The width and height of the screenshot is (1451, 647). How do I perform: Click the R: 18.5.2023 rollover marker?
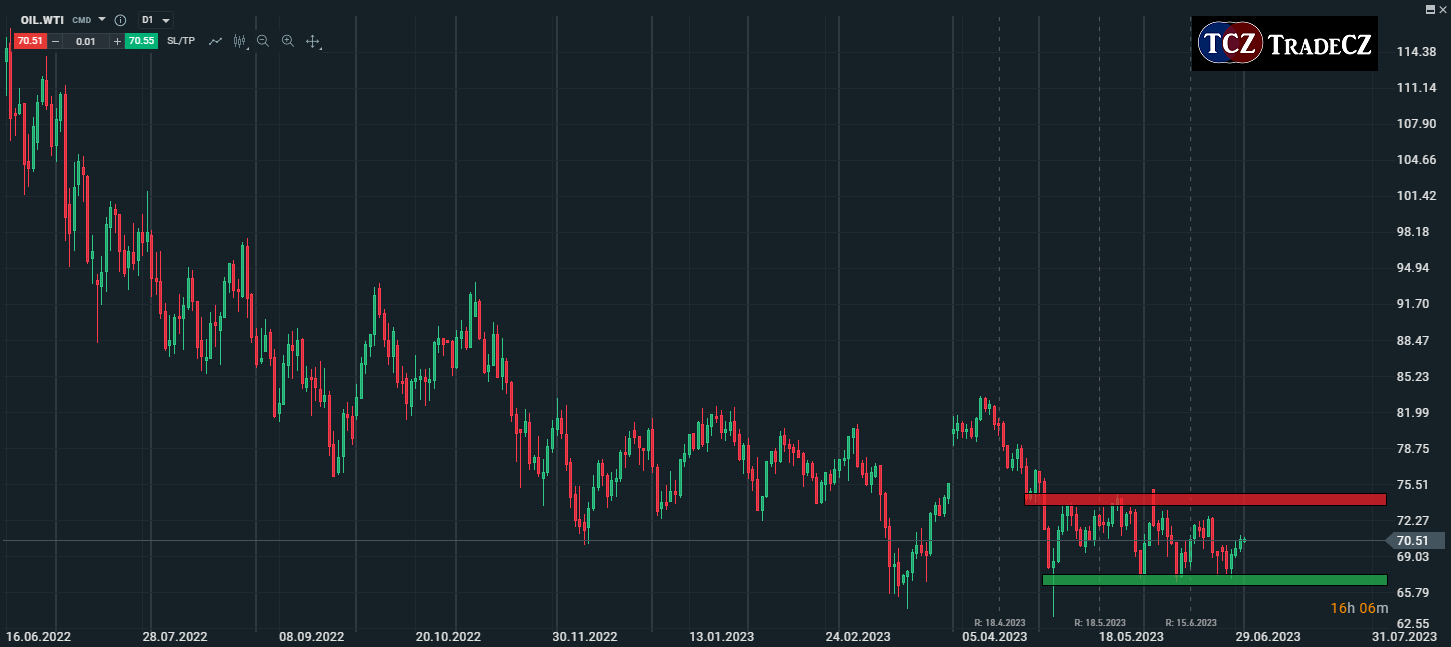1099,622
